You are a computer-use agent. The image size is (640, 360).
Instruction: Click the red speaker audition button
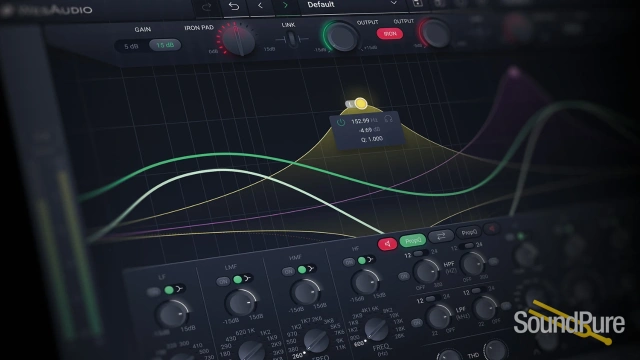(x=387, y=244)
